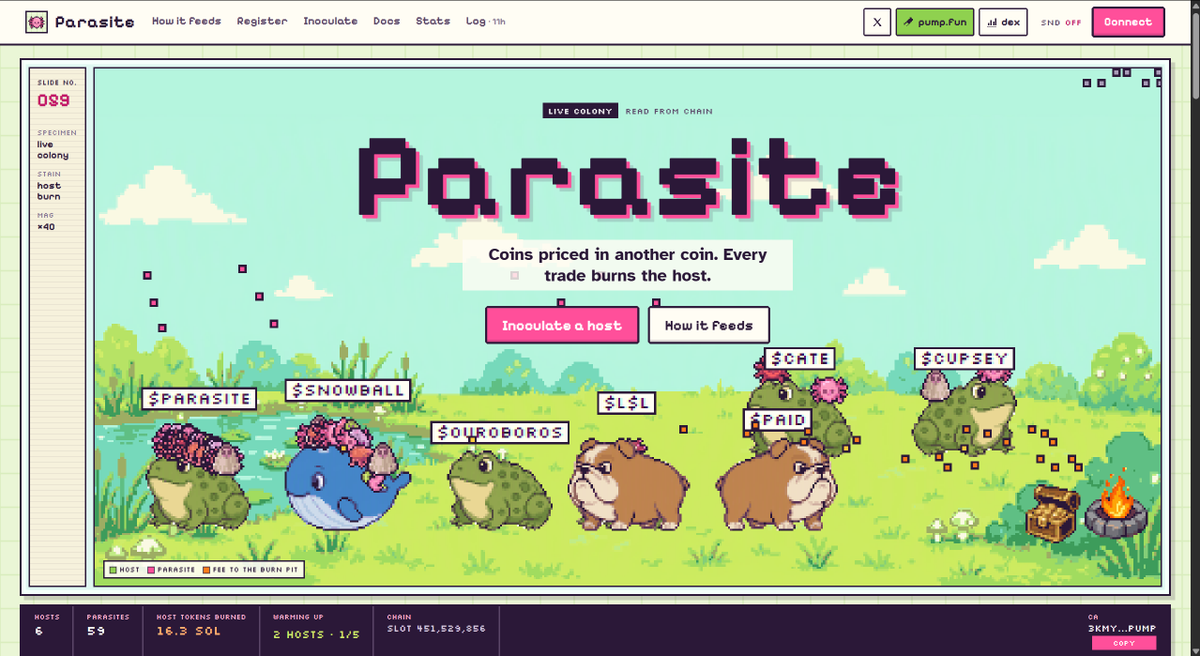1200x656 pixels.
Task: Click the pink PARASITE legend swatch
Action: coord(151,569)
